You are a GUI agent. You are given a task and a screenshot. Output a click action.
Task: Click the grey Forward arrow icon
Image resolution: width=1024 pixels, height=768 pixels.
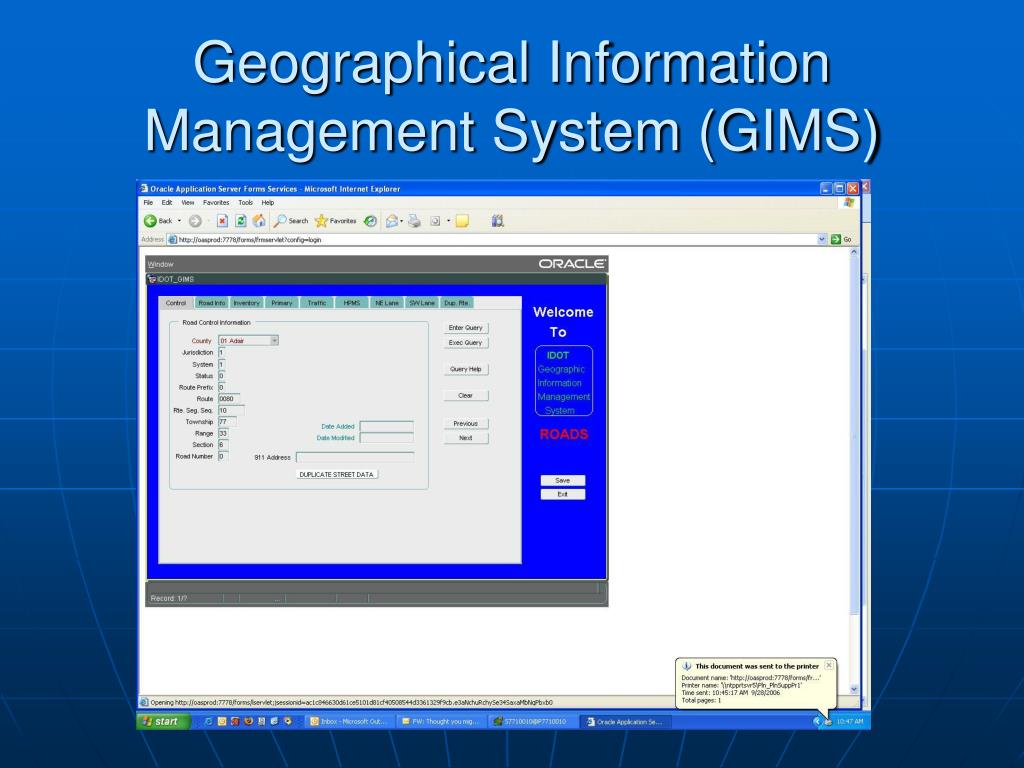point(195,221)
